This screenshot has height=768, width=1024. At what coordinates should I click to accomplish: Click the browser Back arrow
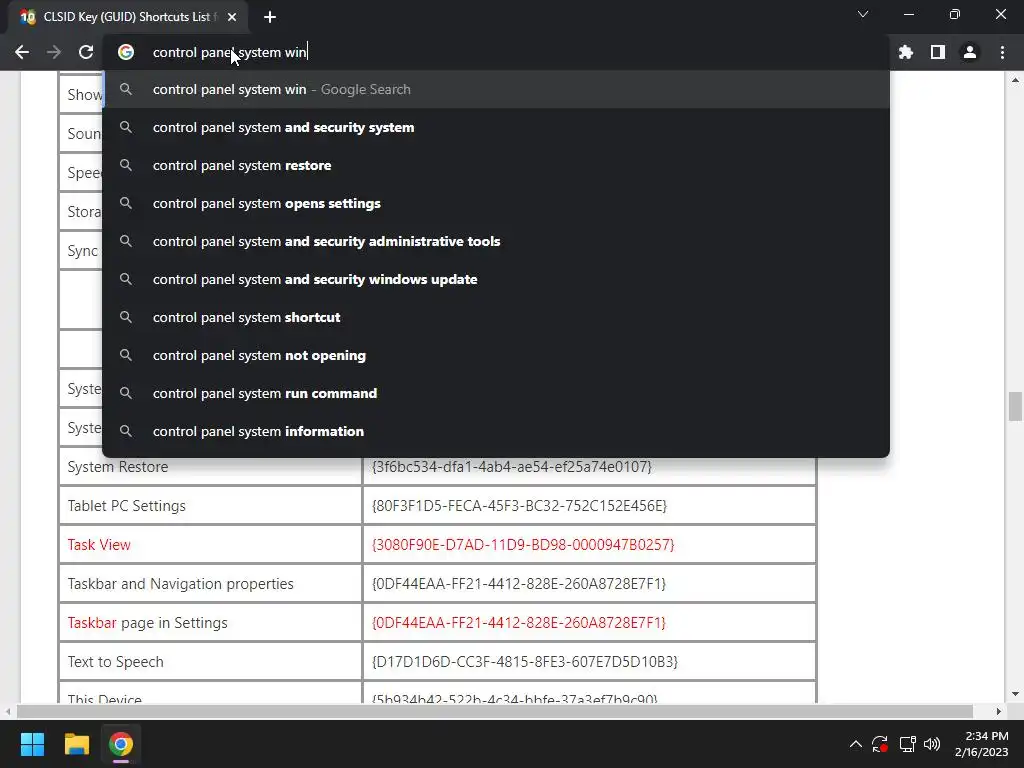click(x=22, y=52)
